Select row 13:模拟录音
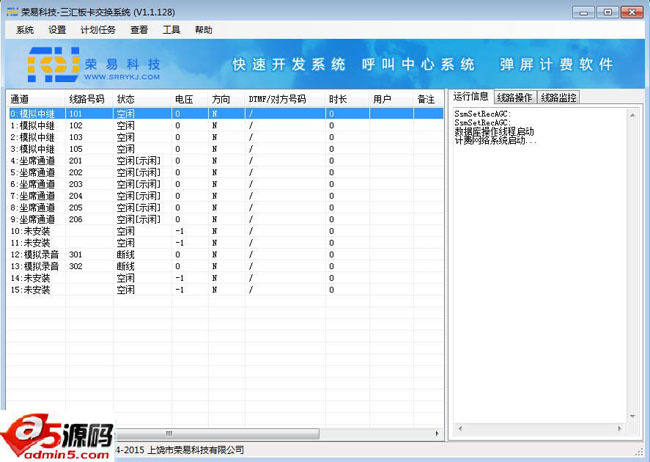This screenshot has height=462, width=650. pos(226,266)
